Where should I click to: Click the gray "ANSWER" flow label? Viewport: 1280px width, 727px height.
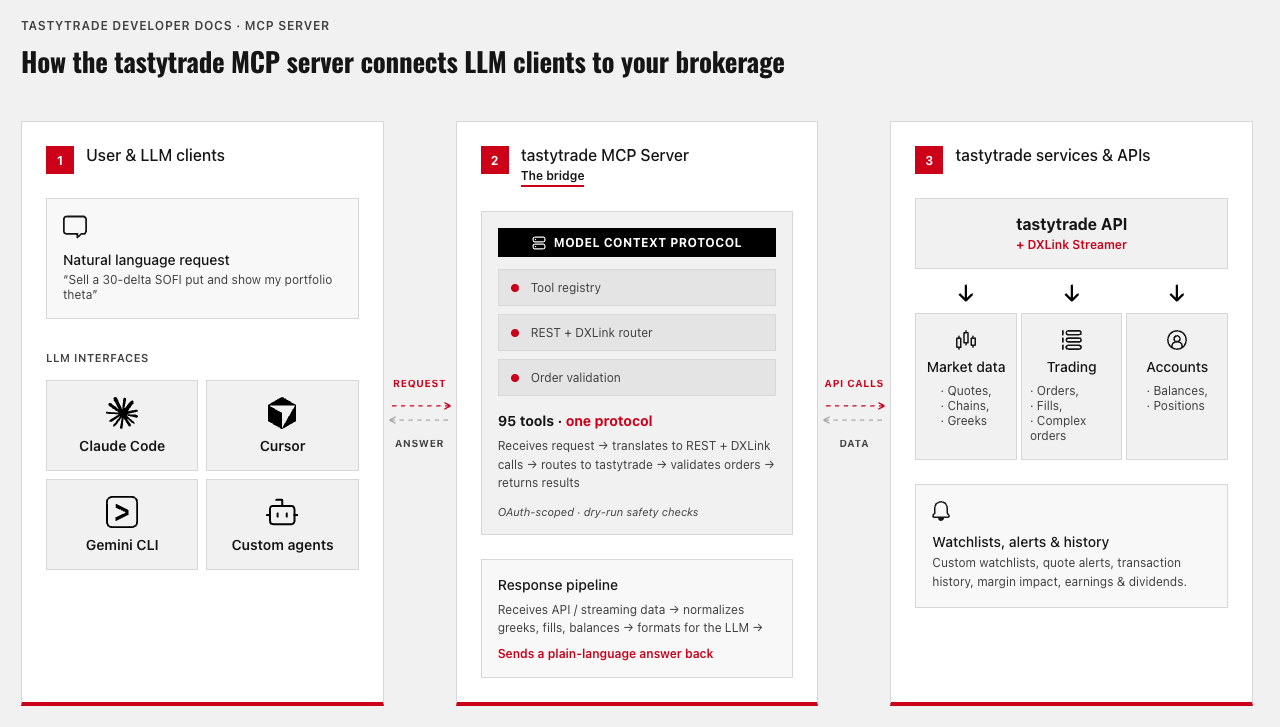(x=419, y=444)
